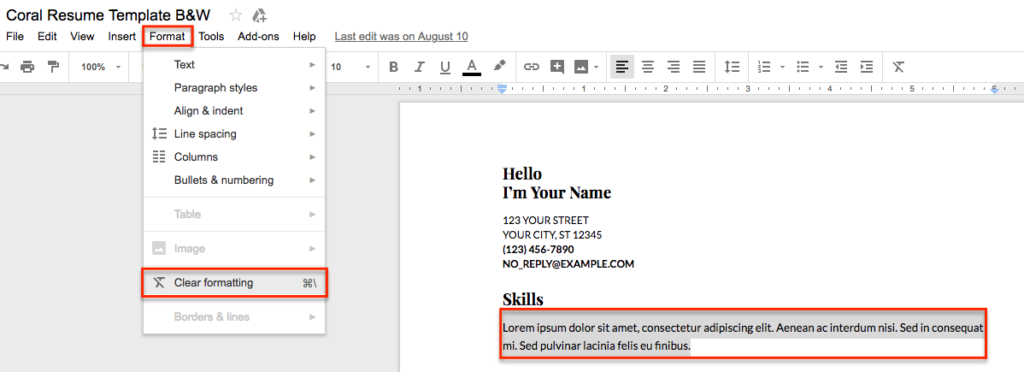
Task: Click the '(123) 456-7890' phone line
Action: 538,250
